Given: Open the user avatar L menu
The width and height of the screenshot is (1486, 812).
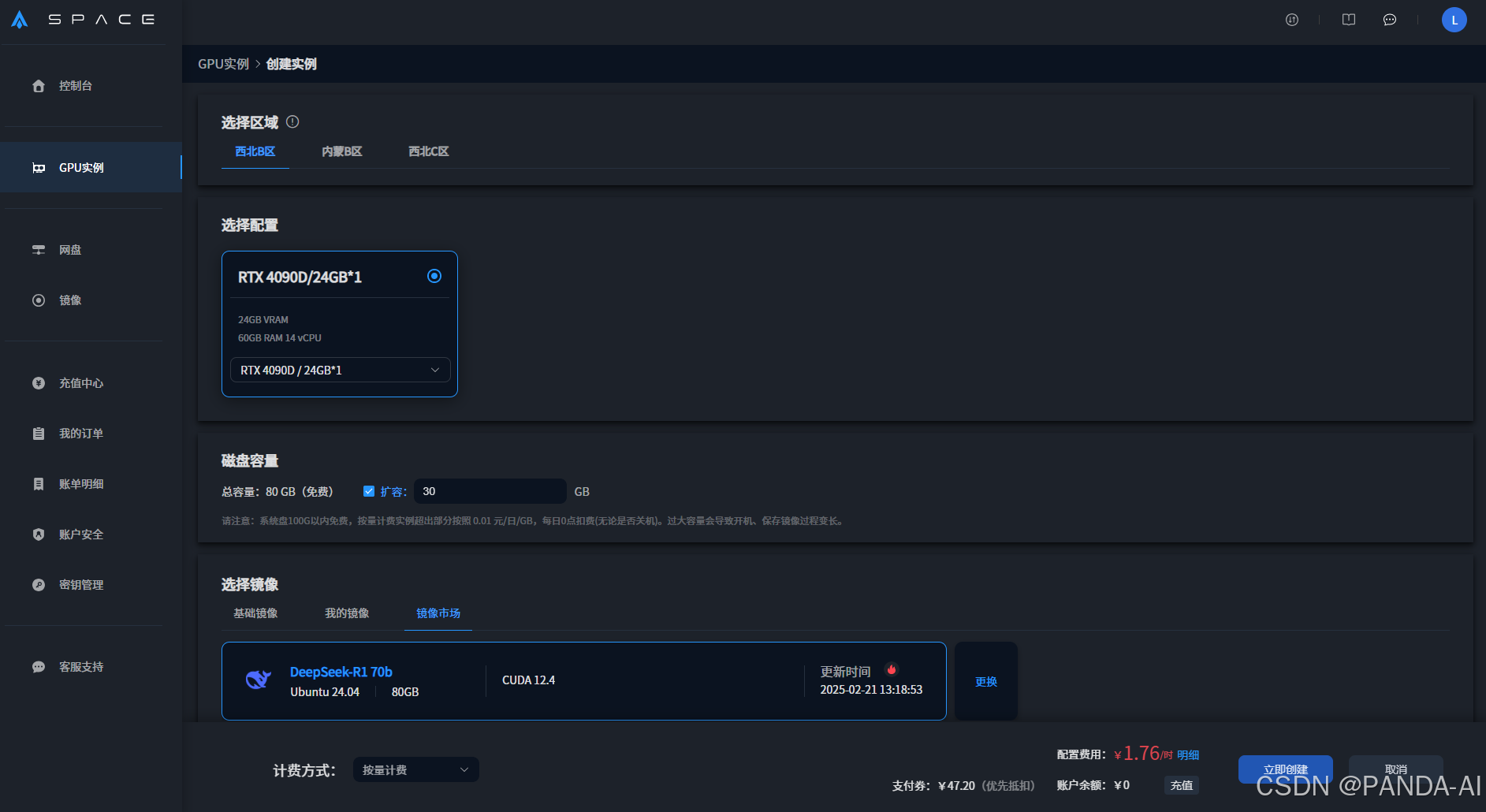Looking at the screenshot, I should (1454, 20).
